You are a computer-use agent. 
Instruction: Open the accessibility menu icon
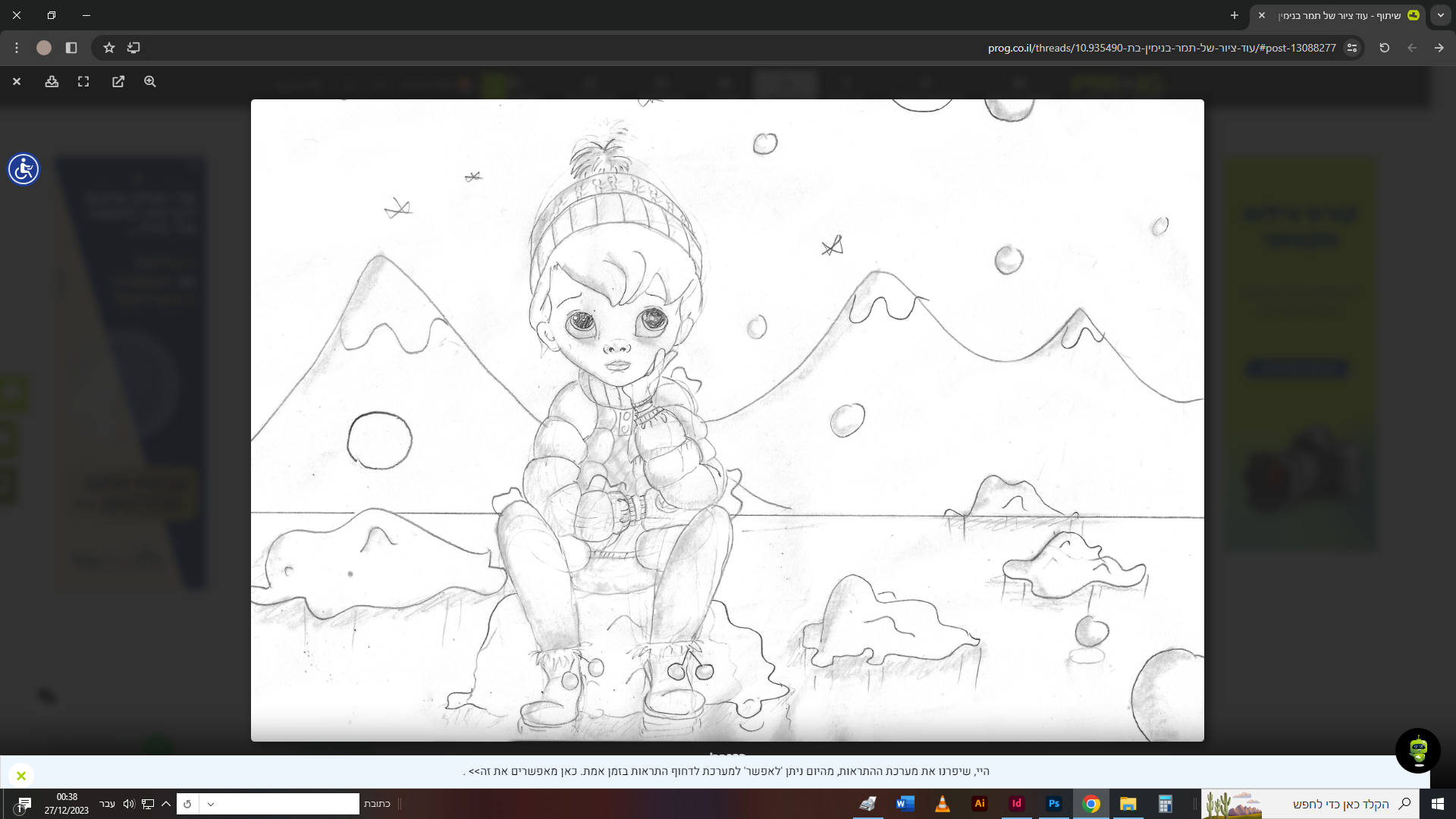coord(24,169)
